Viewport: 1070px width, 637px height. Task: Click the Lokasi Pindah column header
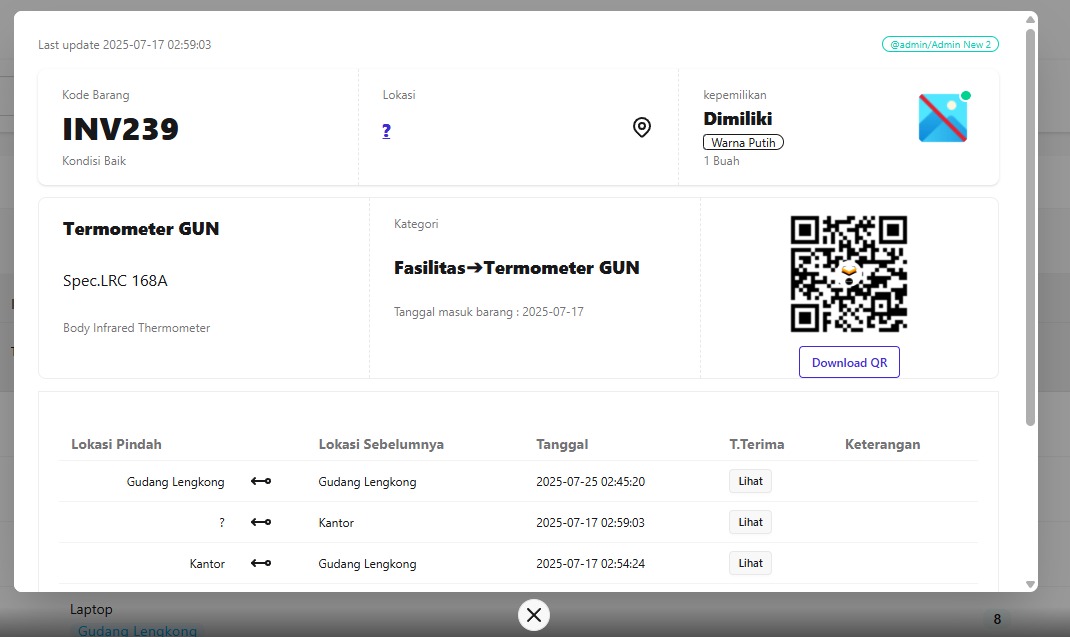(x=117, y=444)
